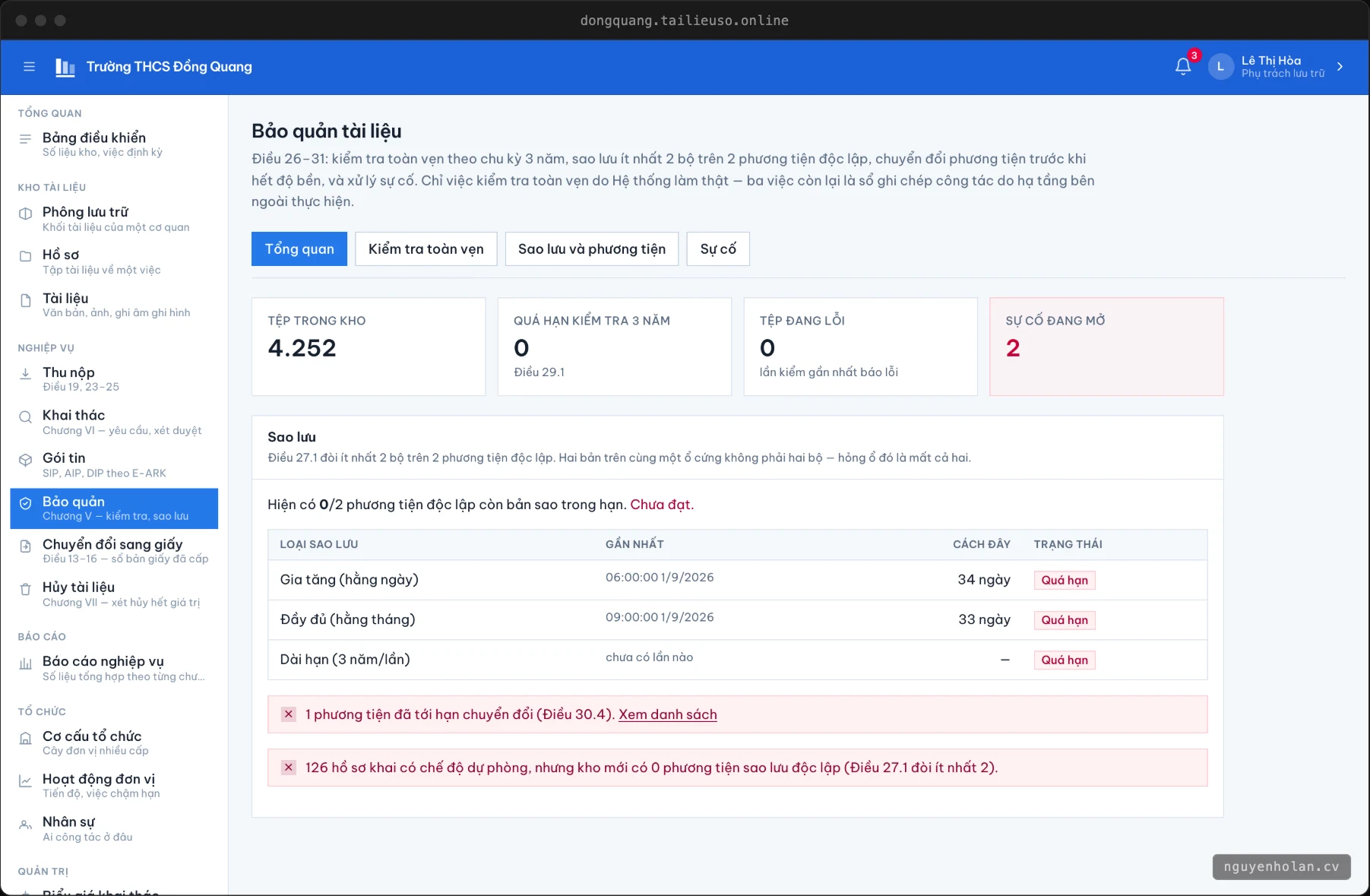This screenshot has width=1370, height=896.
Task: Click the Trường THCS Đồng Quang title
Action: pos(169,67)
